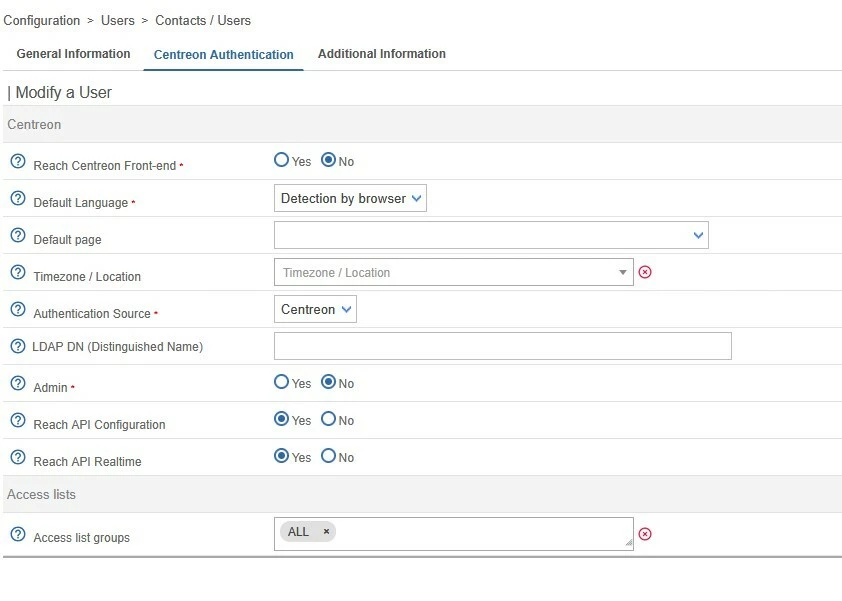Open the Additional Information tab

(381, 54)
